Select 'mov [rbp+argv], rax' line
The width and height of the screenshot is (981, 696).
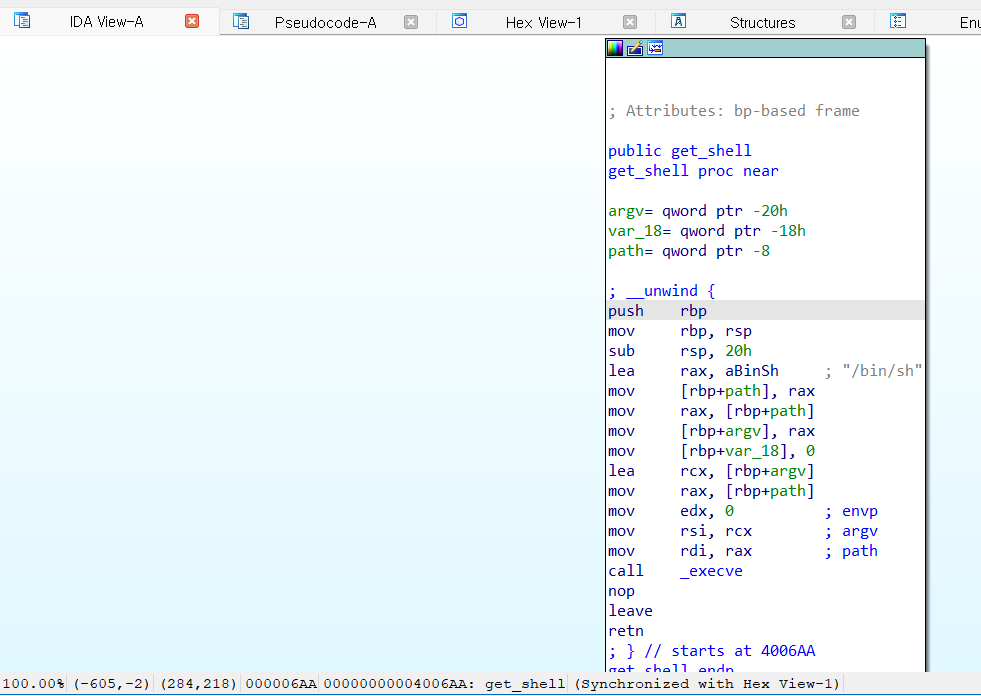711,431
